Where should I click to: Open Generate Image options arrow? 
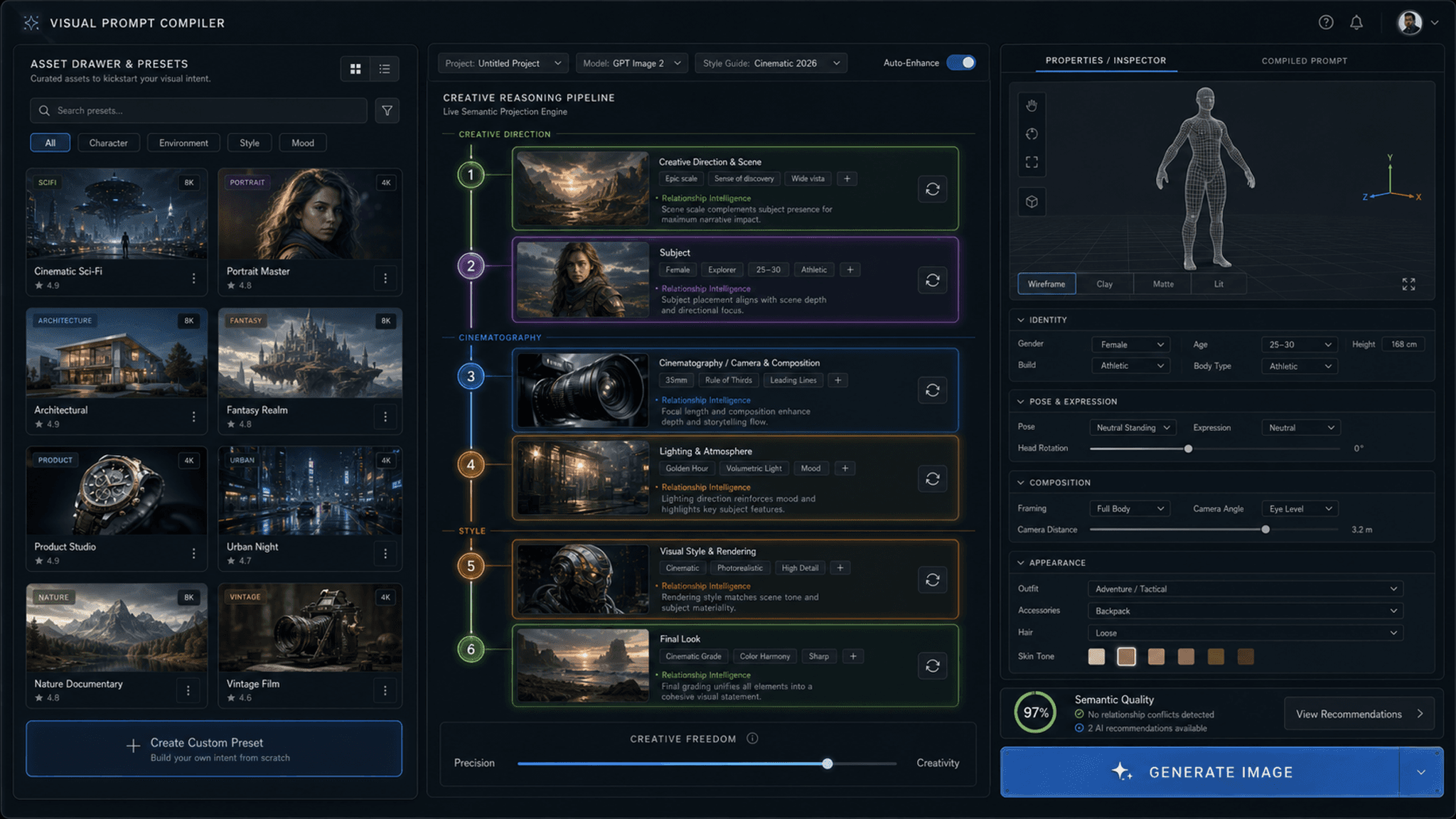pos(1421,772)
